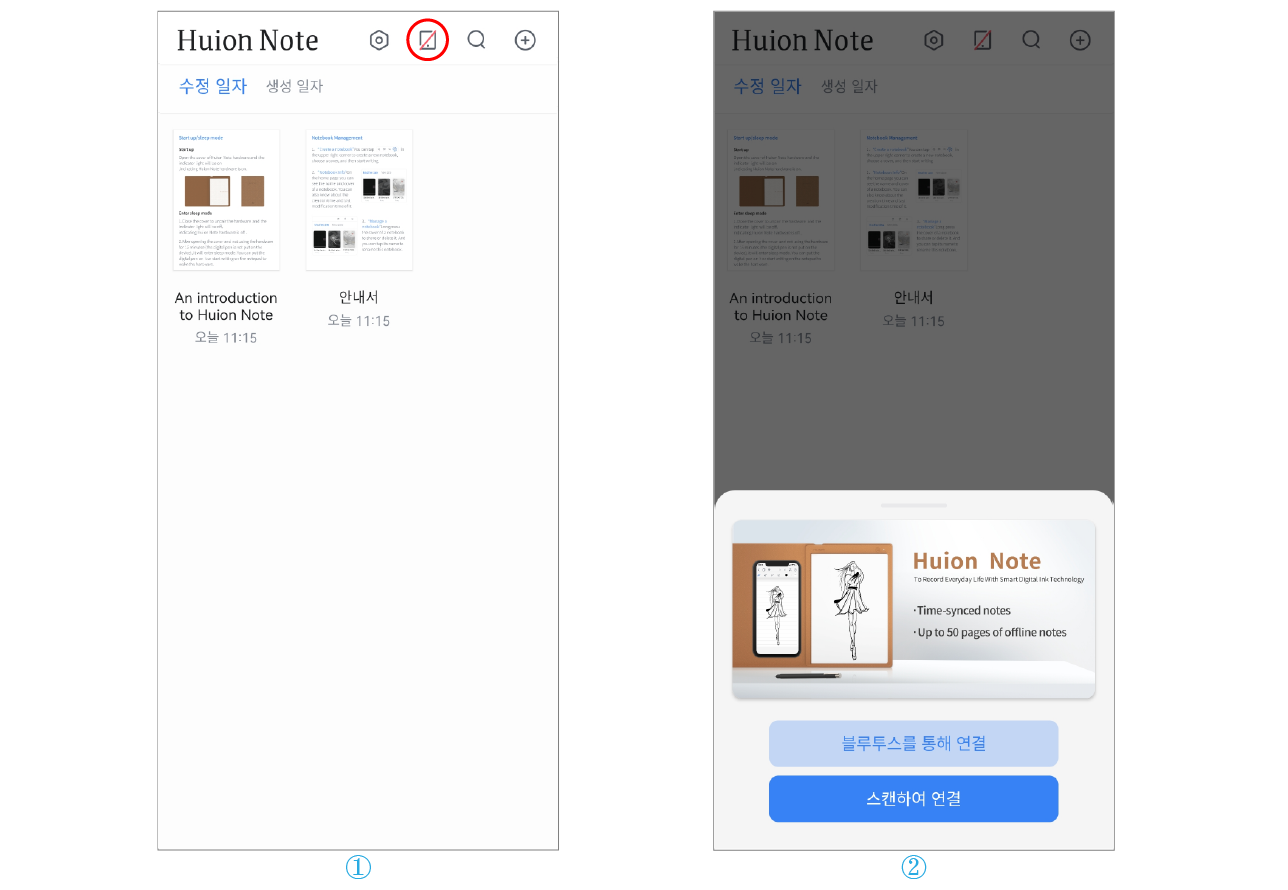Add a new note in left screen

click(x=525, y=40)
